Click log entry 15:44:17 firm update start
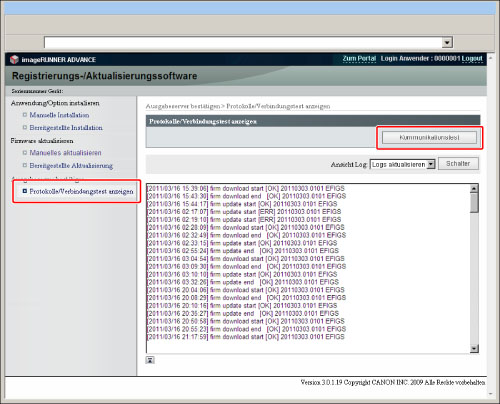This screenshot has height=404, width=500. pyautogui.click(x=242, y=204)
